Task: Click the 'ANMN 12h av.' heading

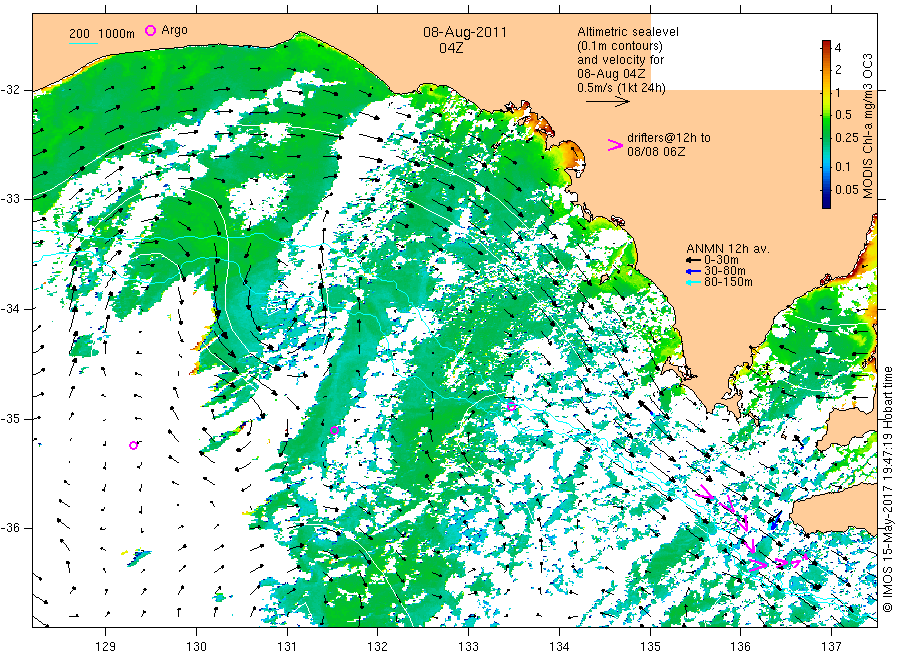Action: point(728,249)
